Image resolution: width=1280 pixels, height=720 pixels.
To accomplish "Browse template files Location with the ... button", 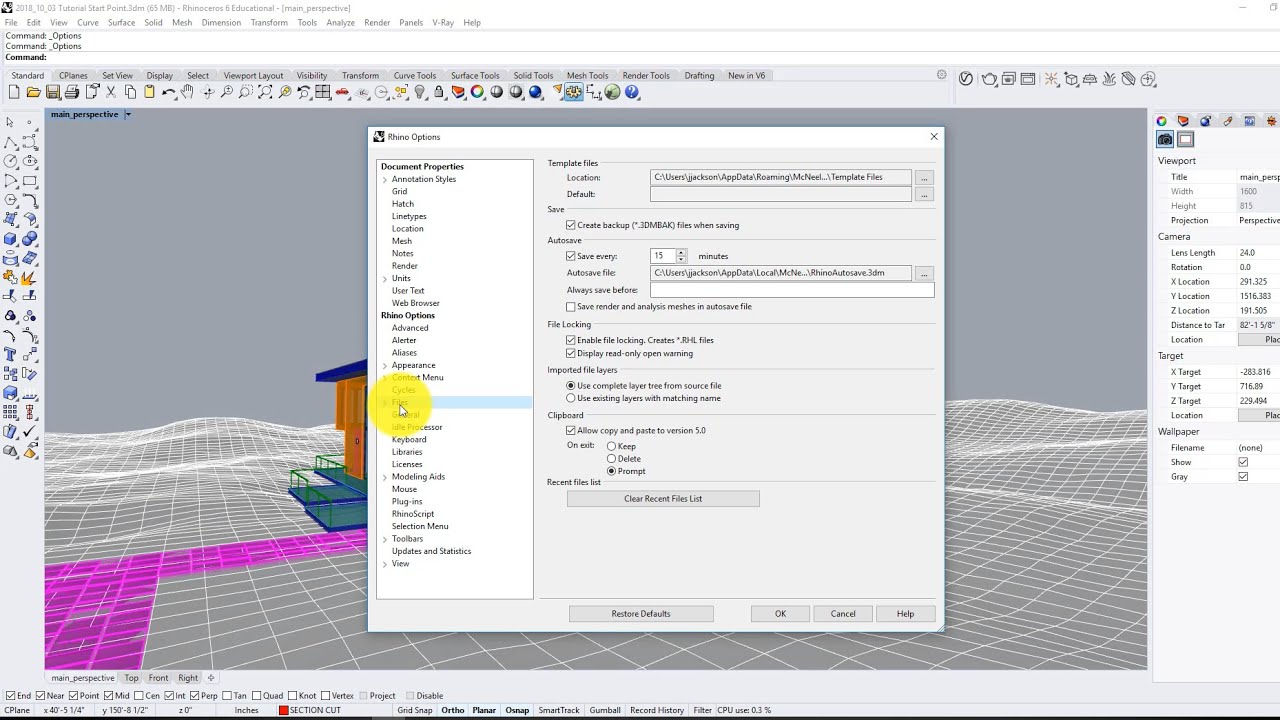I will point(924,178).
